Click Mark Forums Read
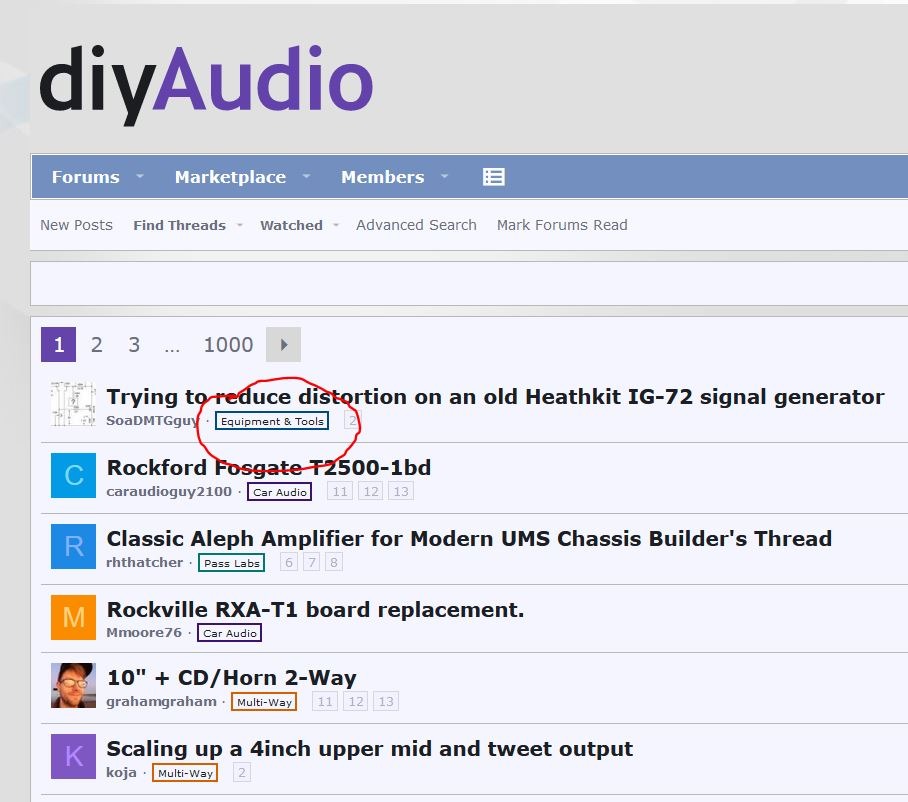Screen dimensions: 908x802 (x=562, y=225)
